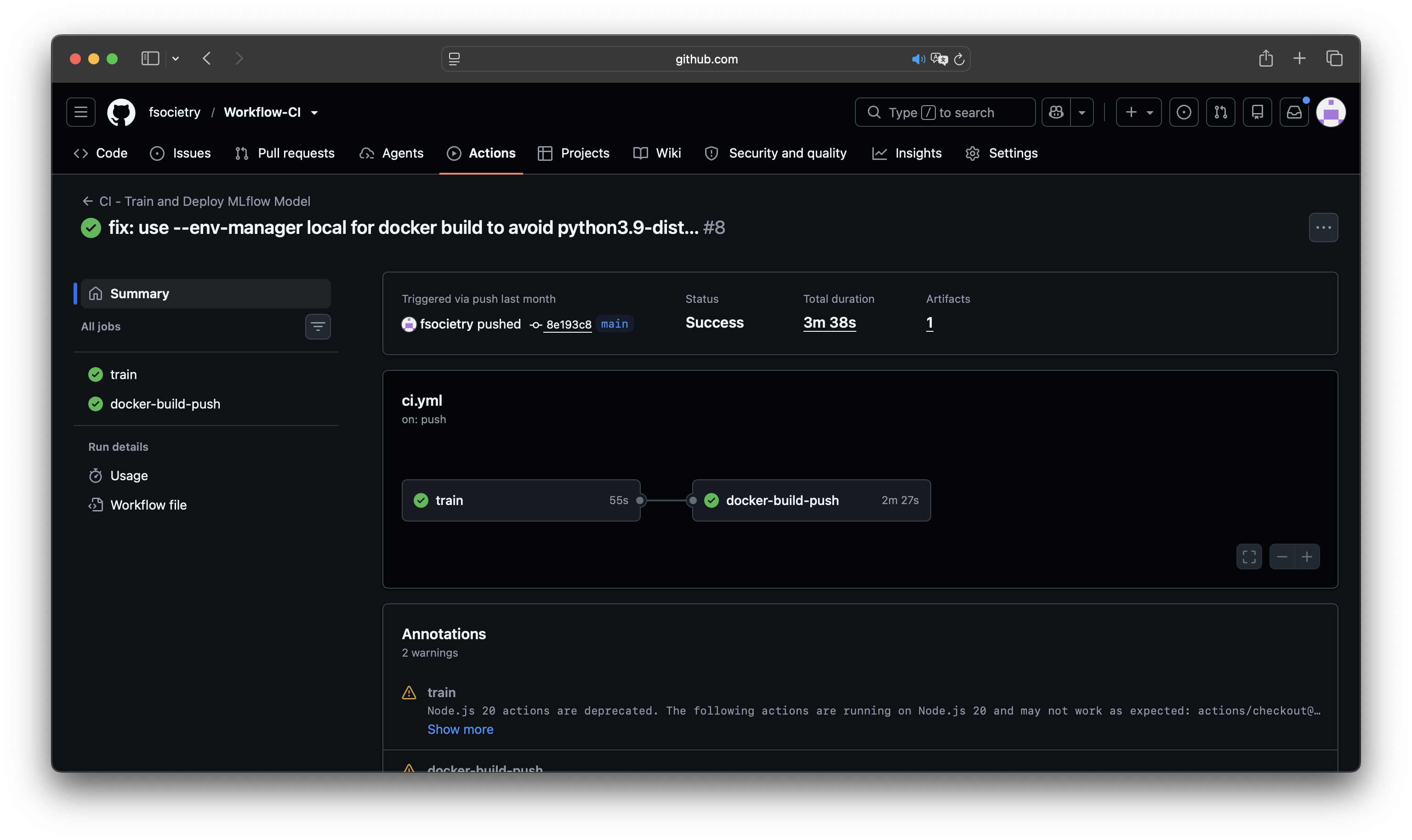Zoom out the workflow graph with the minus button
The width and height of the screenshot is (1412, 840).
point(1282,557)
